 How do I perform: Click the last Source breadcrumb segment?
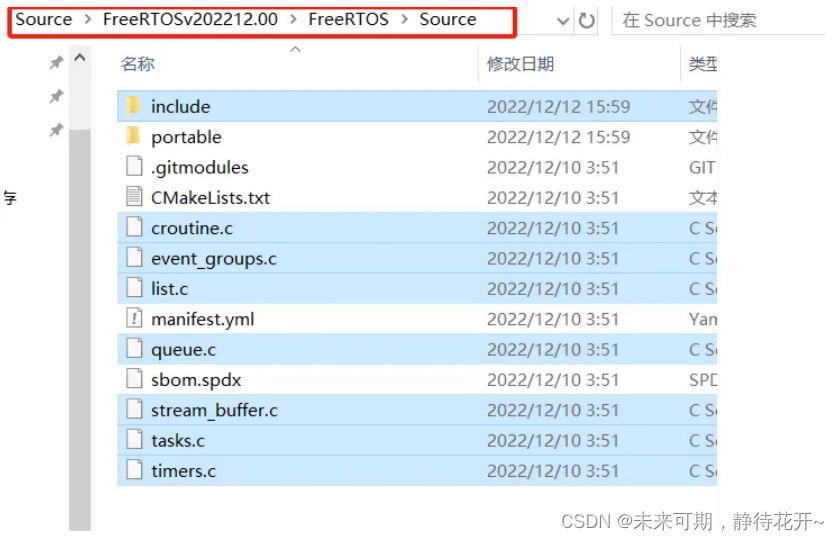tap(448, 19)
